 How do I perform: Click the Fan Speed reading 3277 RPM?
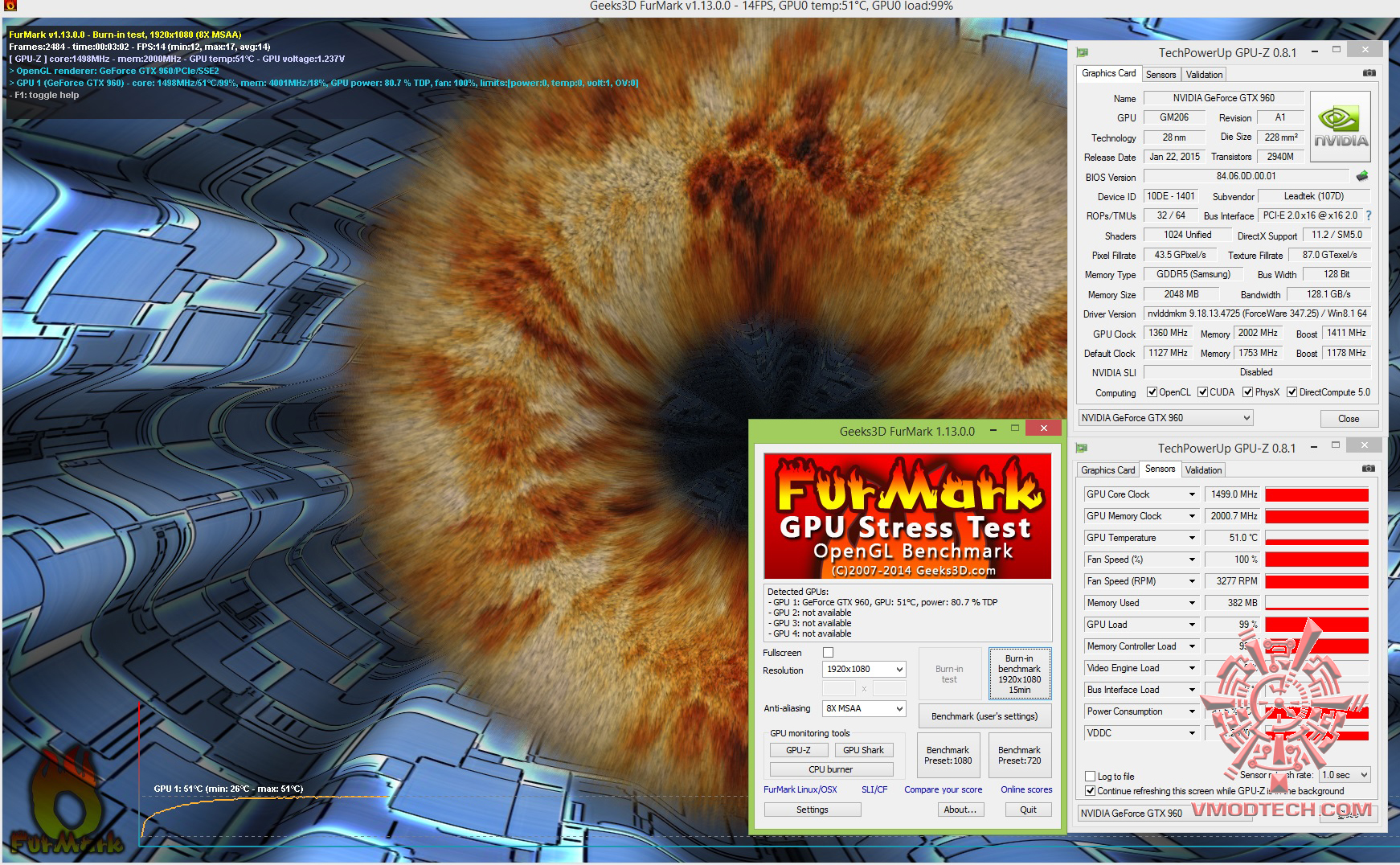click(1232, 581)
